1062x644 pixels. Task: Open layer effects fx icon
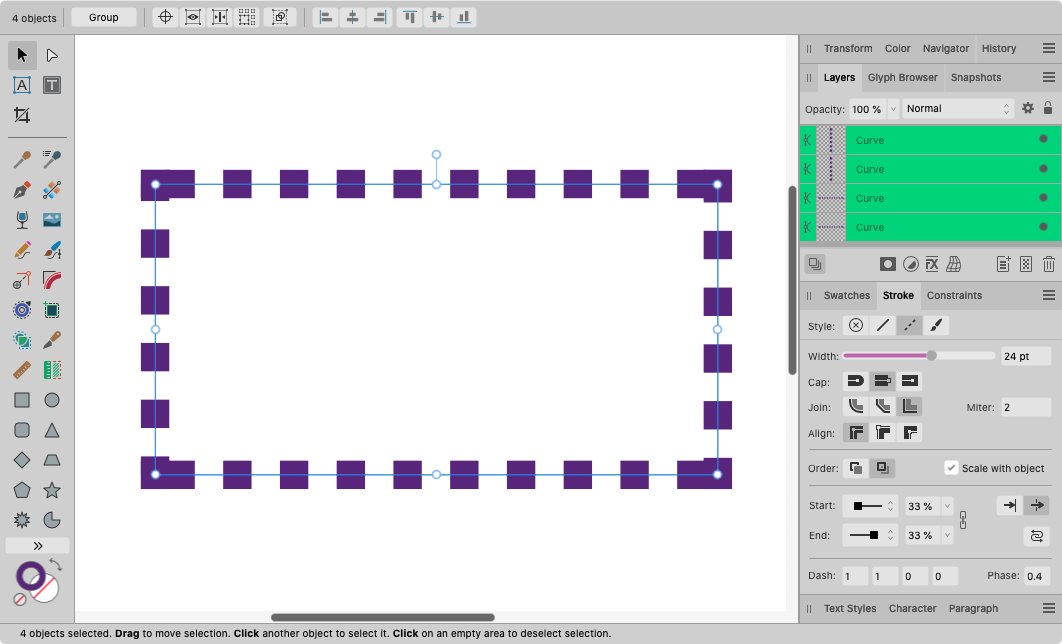tap(932, 264)
